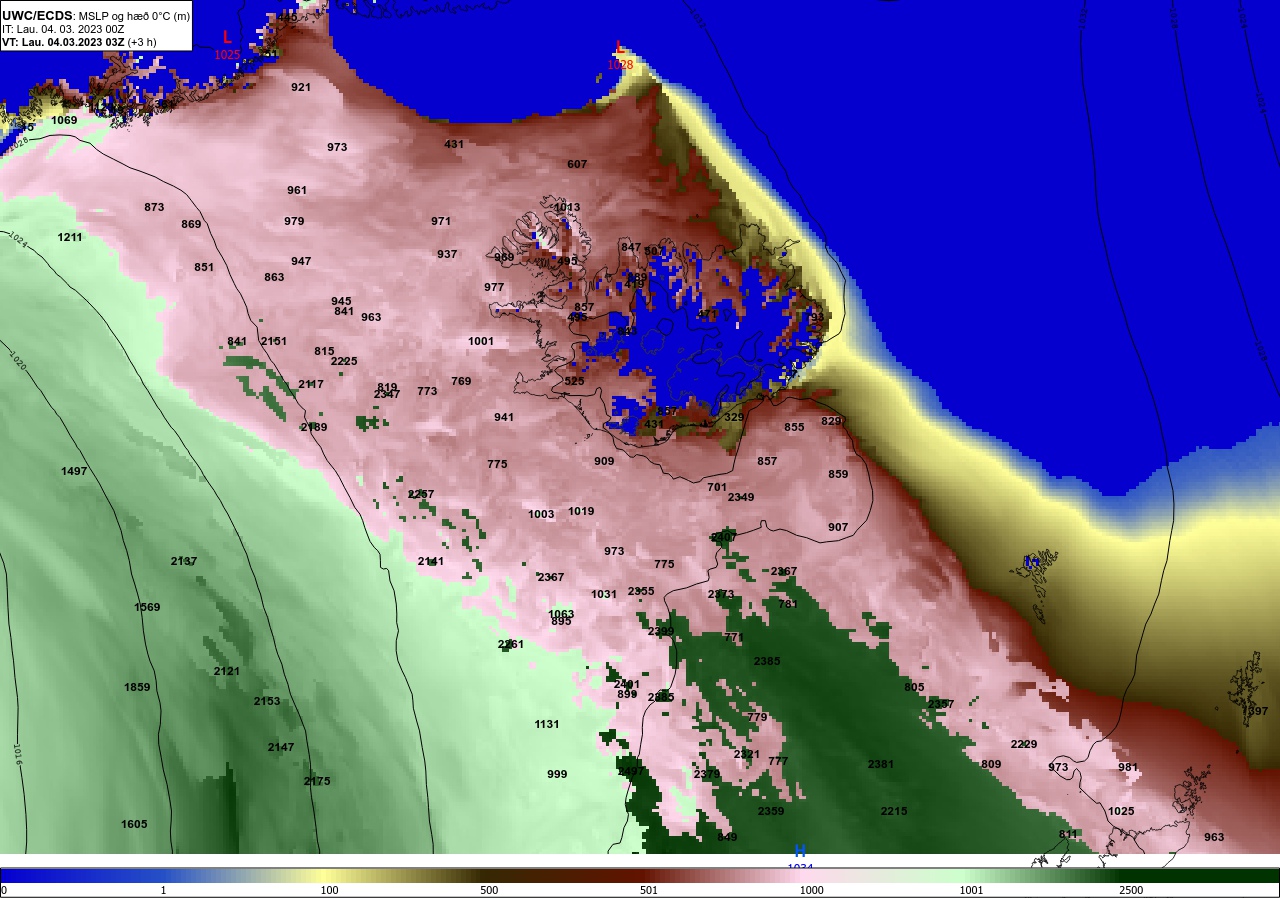This screenshot has height=898, width=1280.
Task: Click the map value 1001
Action: click(481, 341)
